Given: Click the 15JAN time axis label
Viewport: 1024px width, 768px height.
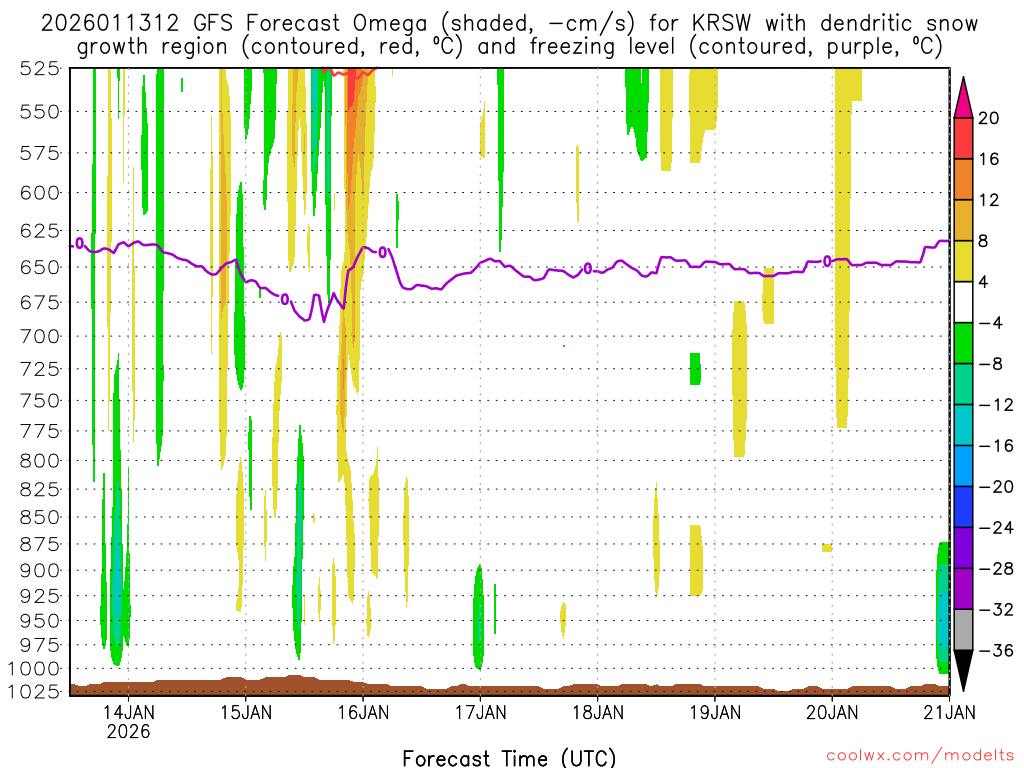Looking at the screenshot, I should point(246,712).
